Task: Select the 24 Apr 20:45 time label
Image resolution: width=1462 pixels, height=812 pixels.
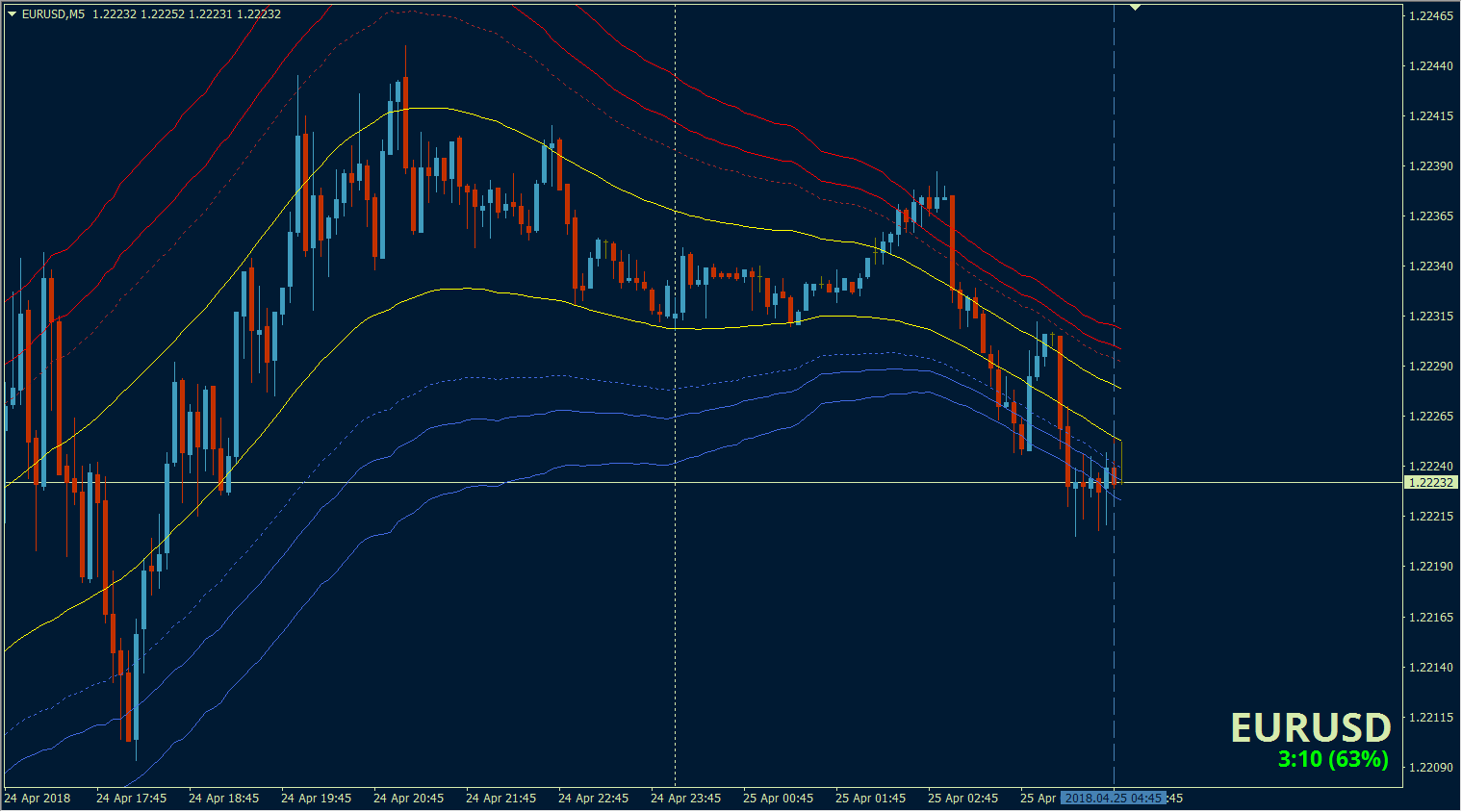Action: pyautogui.click(x=408, y=799)
